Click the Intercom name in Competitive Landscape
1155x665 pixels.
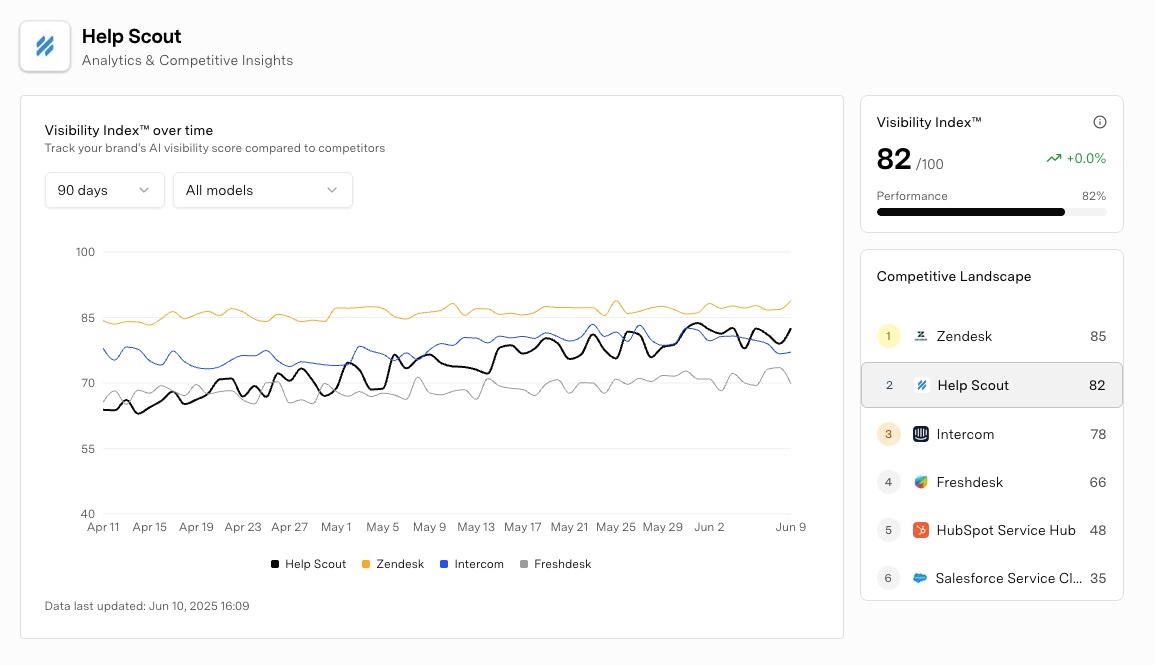click(965, 434)
